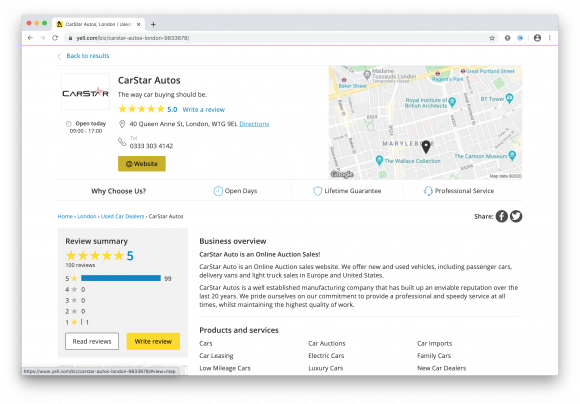Screen dimensions: 580x404
Task: Click the browser back arrow
Action: [30, 38]
